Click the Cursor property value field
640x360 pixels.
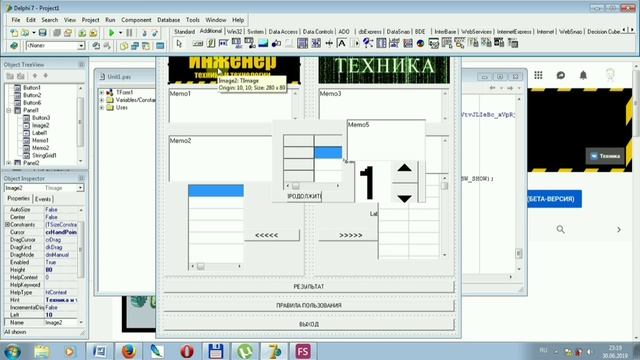(61, 232)
